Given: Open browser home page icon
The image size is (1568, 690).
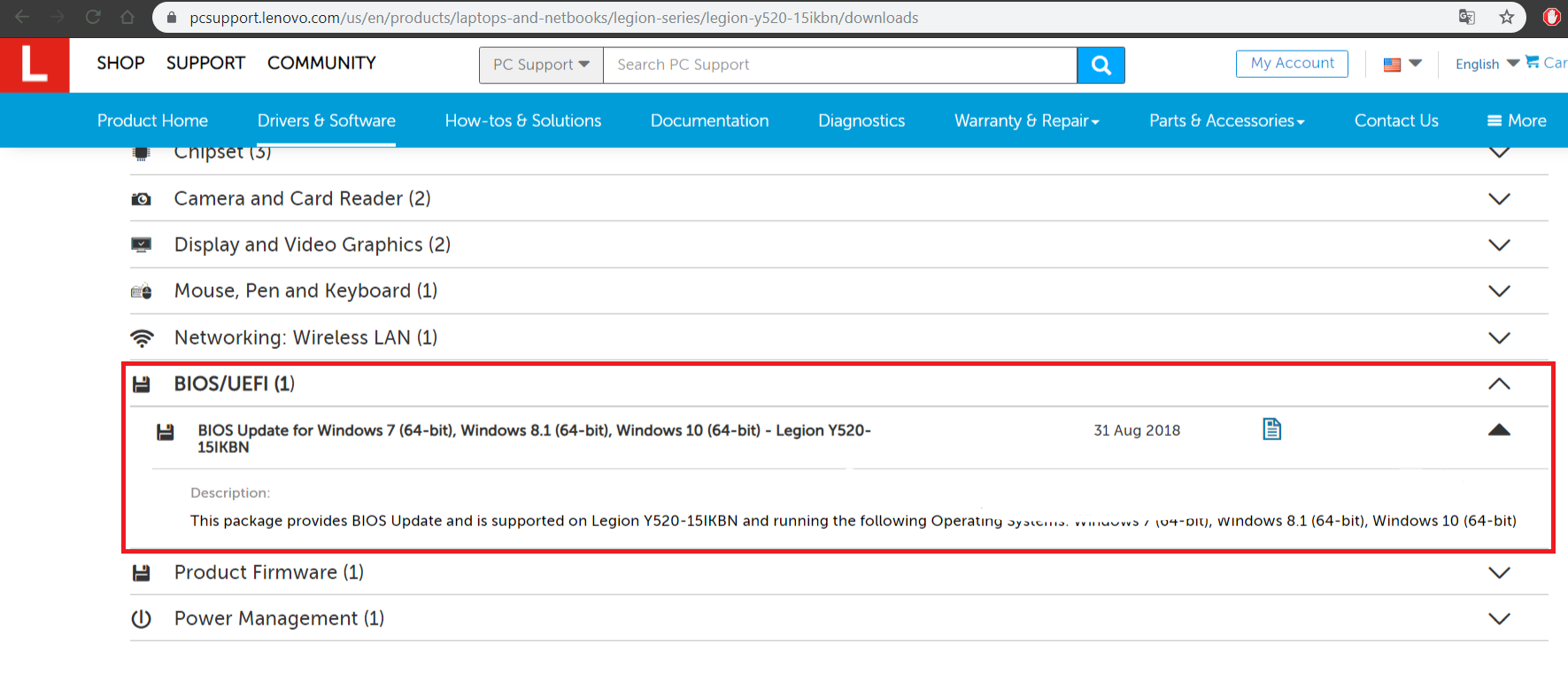Looking at the screenshot, I should 127,17.
